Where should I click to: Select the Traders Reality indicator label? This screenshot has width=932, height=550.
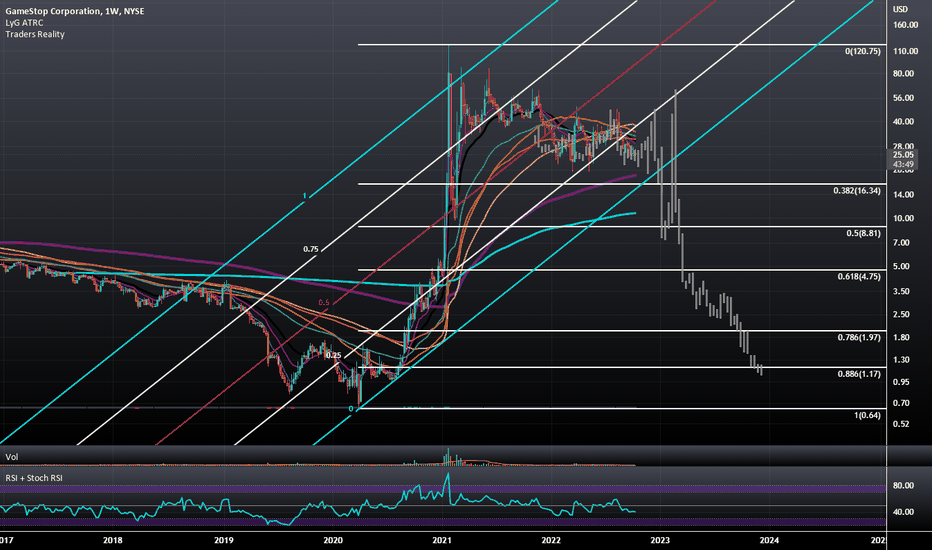click(x=35, y=34)
